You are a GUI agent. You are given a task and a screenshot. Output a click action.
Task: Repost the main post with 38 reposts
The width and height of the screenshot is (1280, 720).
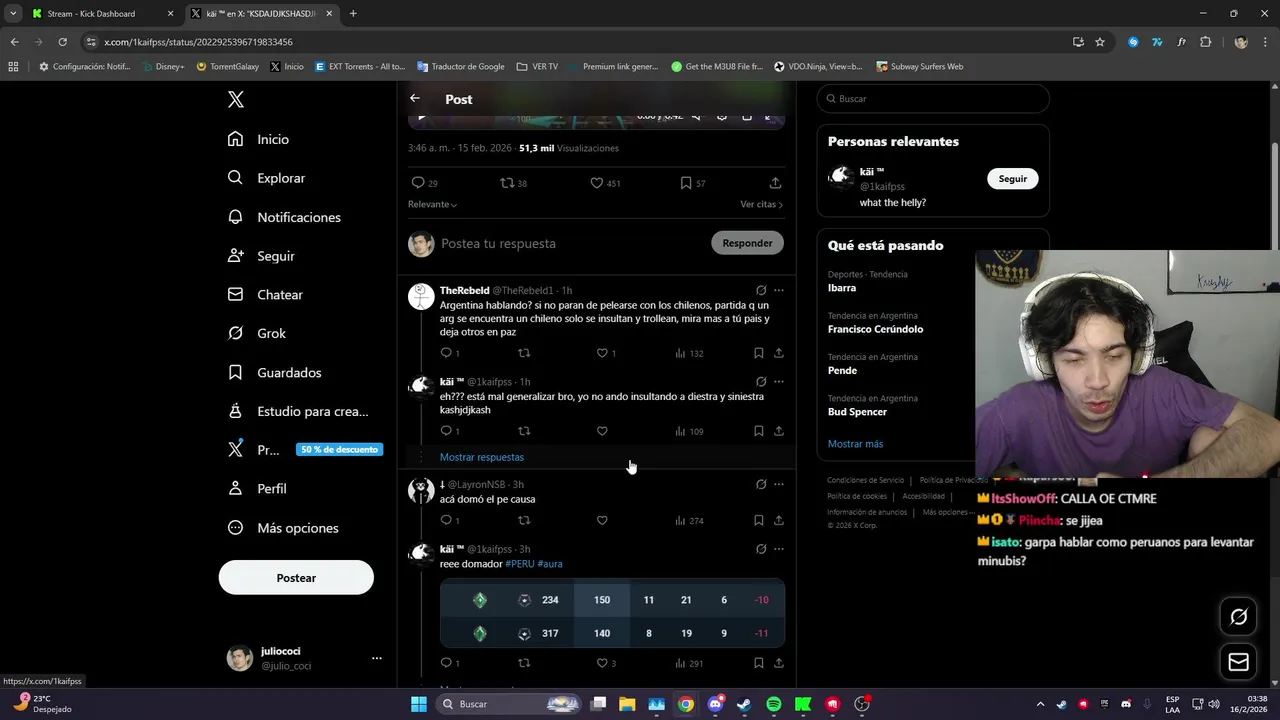click(513, 183)
